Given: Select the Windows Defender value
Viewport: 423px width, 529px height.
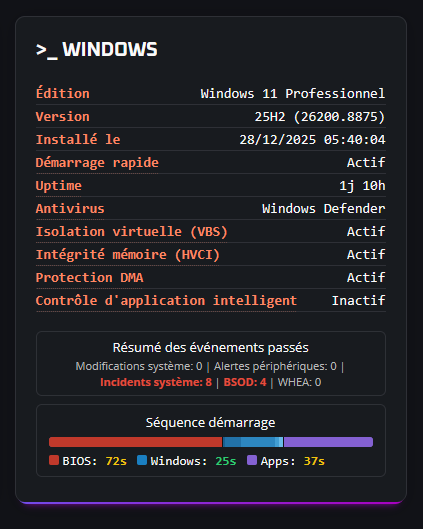Looking at the screenshot, I should [323, 208].
